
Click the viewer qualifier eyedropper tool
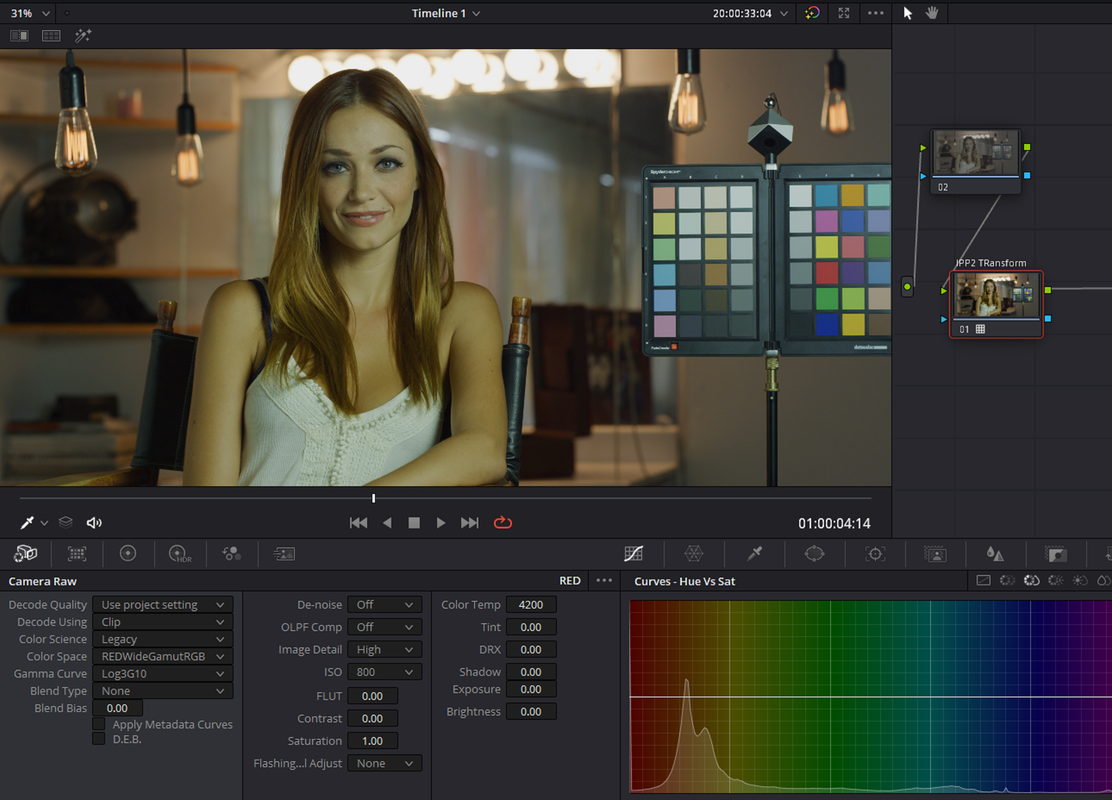[27, 523]
